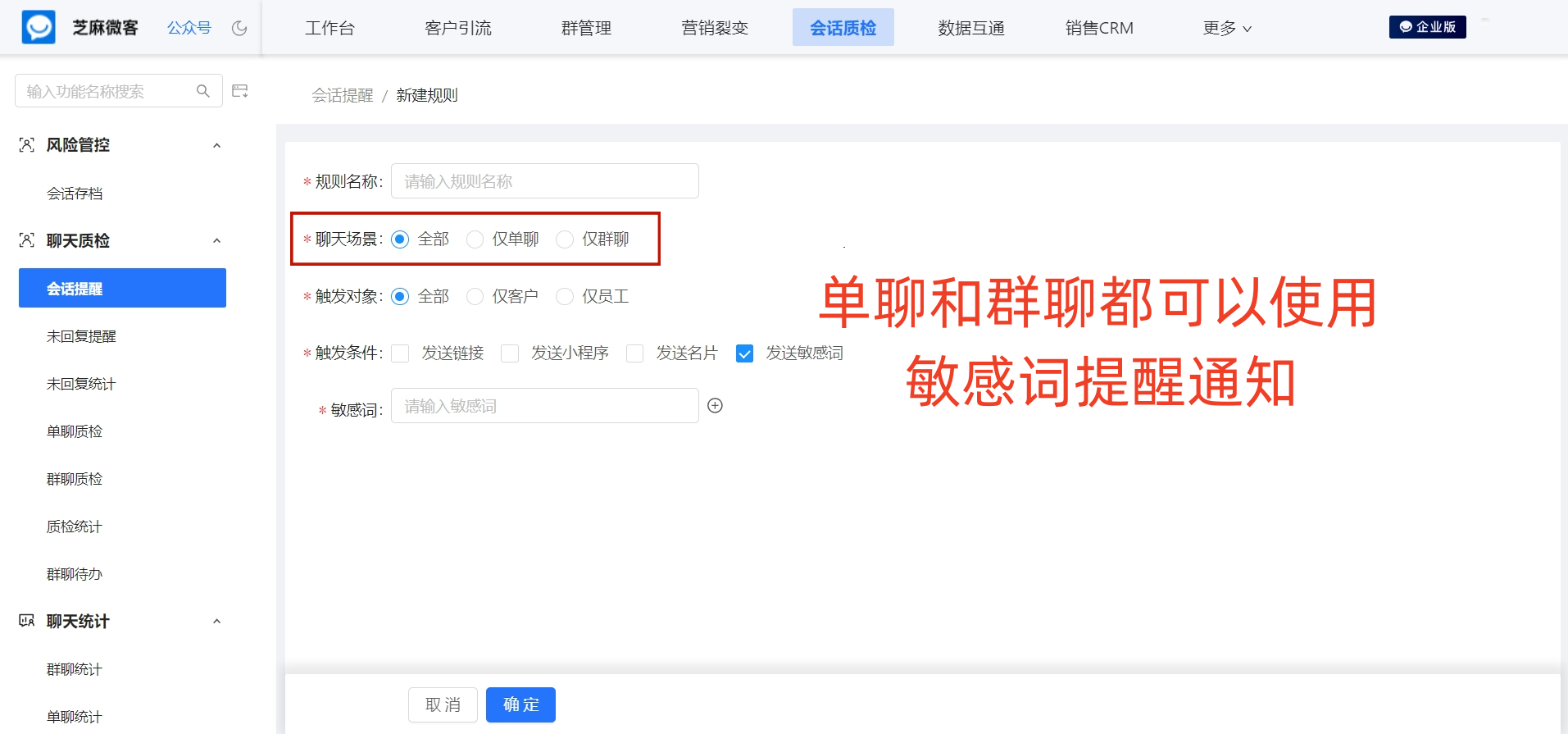Go back to 会话提醒 breadcrumb
Screen dimensions: 1568x734
[x=343, y=95]
